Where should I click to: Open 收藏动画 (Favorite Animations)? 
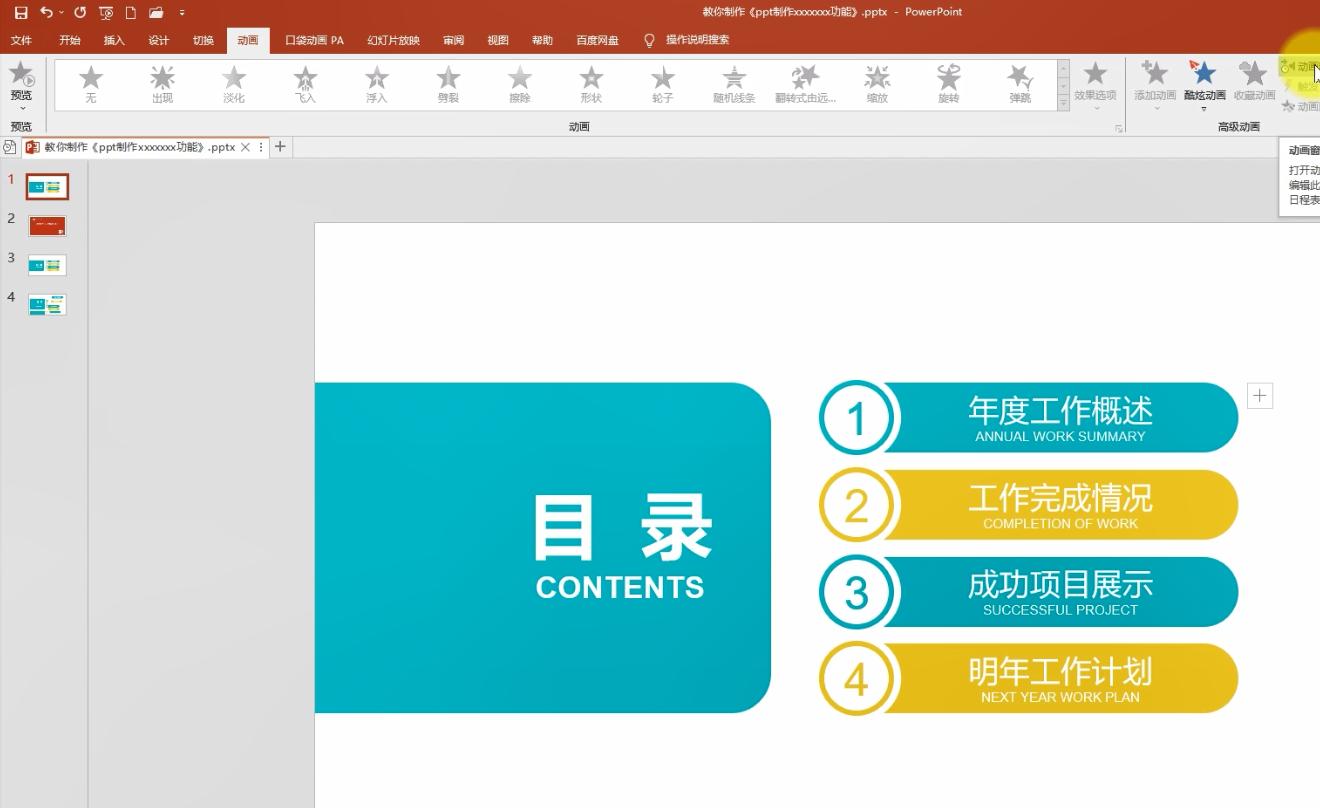pyautogui.click(x=1253, y=83)
